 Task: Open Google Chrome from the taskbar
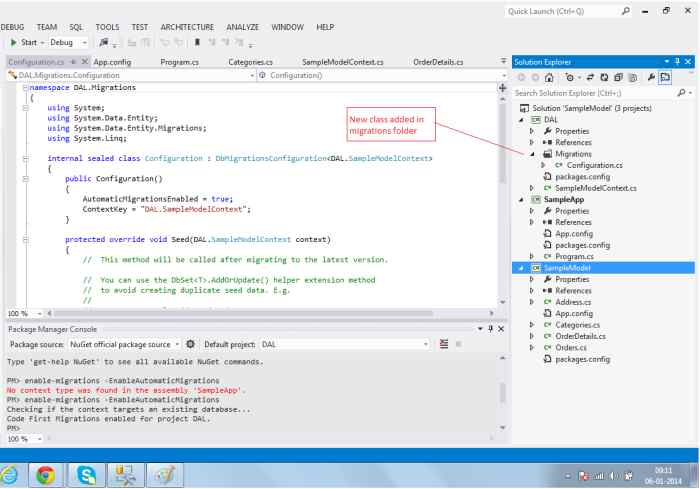click(46, 473)
